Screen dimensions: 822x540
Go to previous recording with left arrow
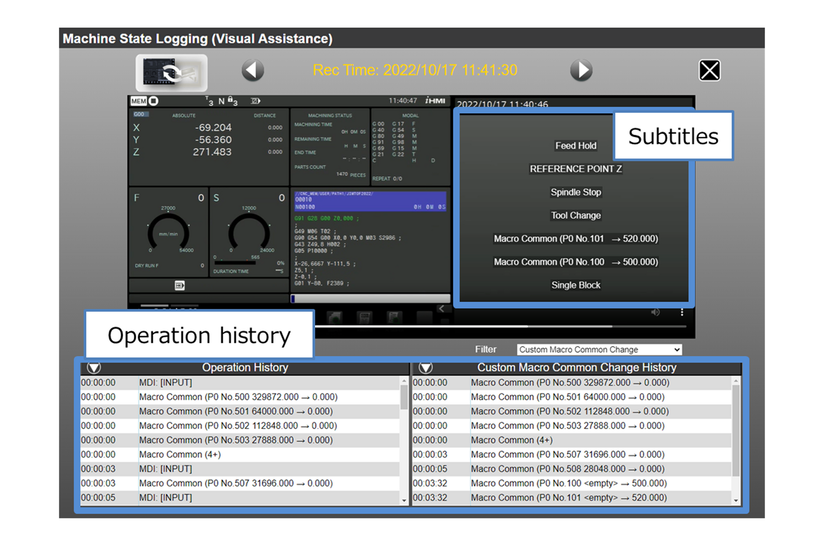point(253,71)
